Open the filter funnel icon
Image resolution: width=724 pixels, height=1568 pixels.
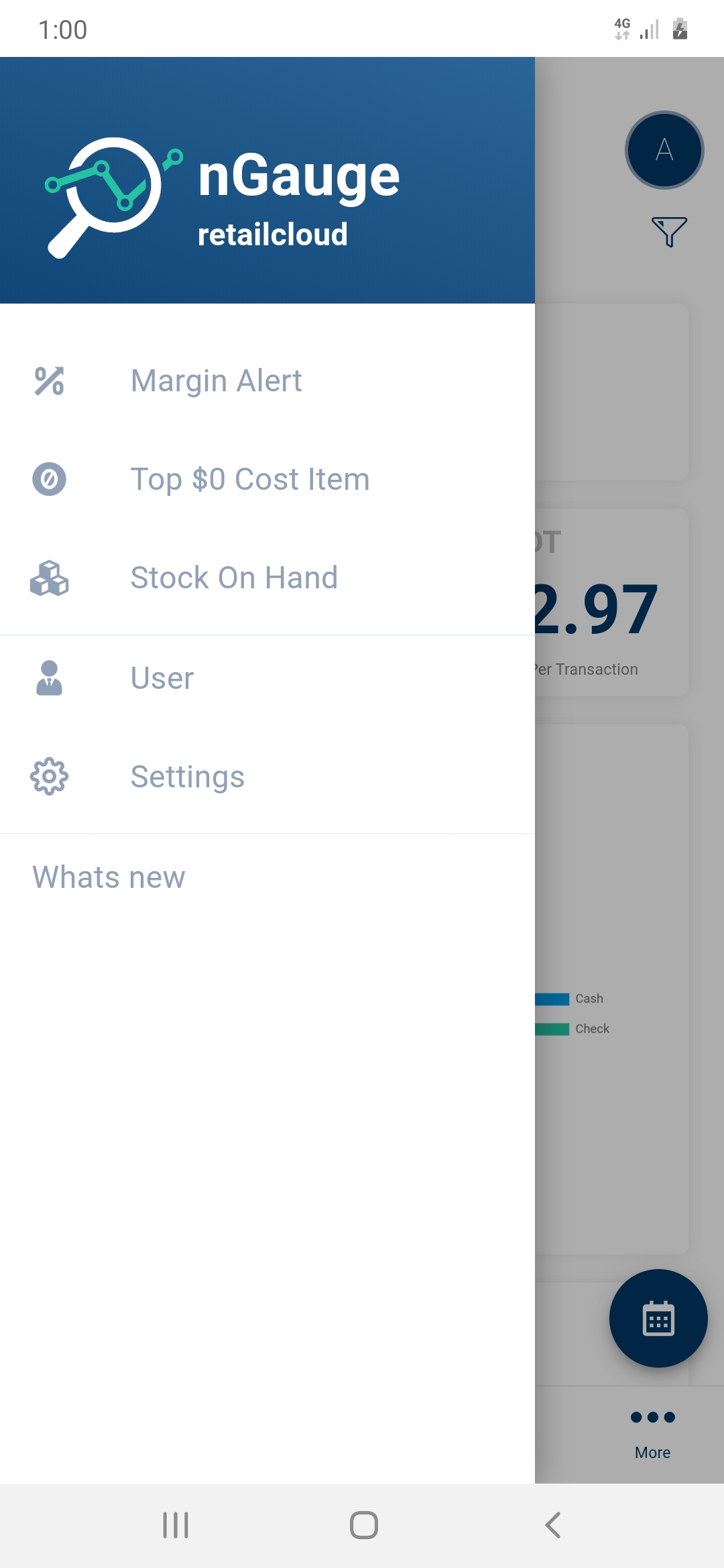[668, 231]
